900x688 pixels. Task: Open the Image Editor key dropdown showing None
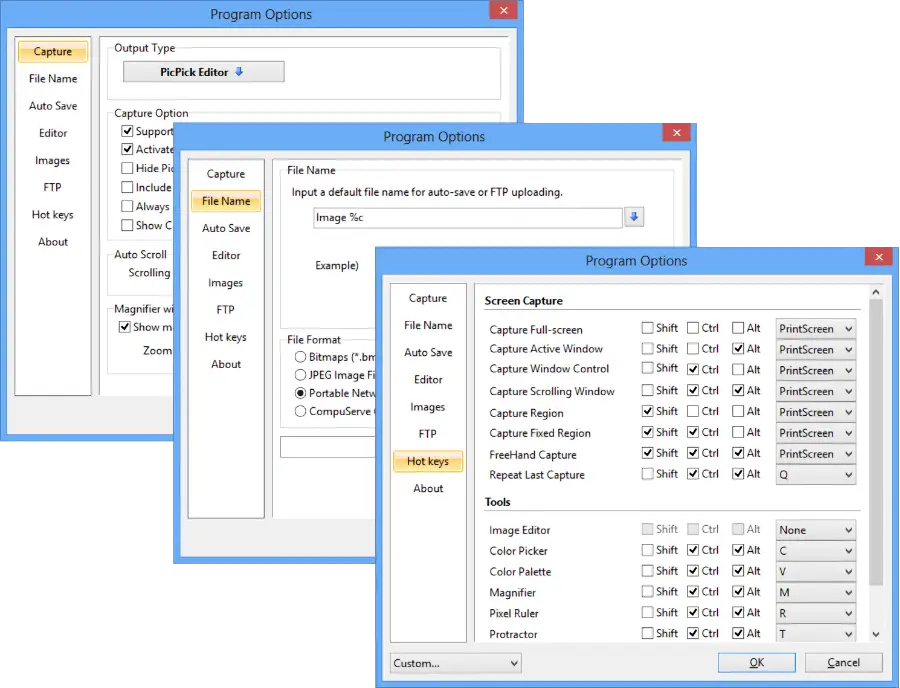(816, 530)
